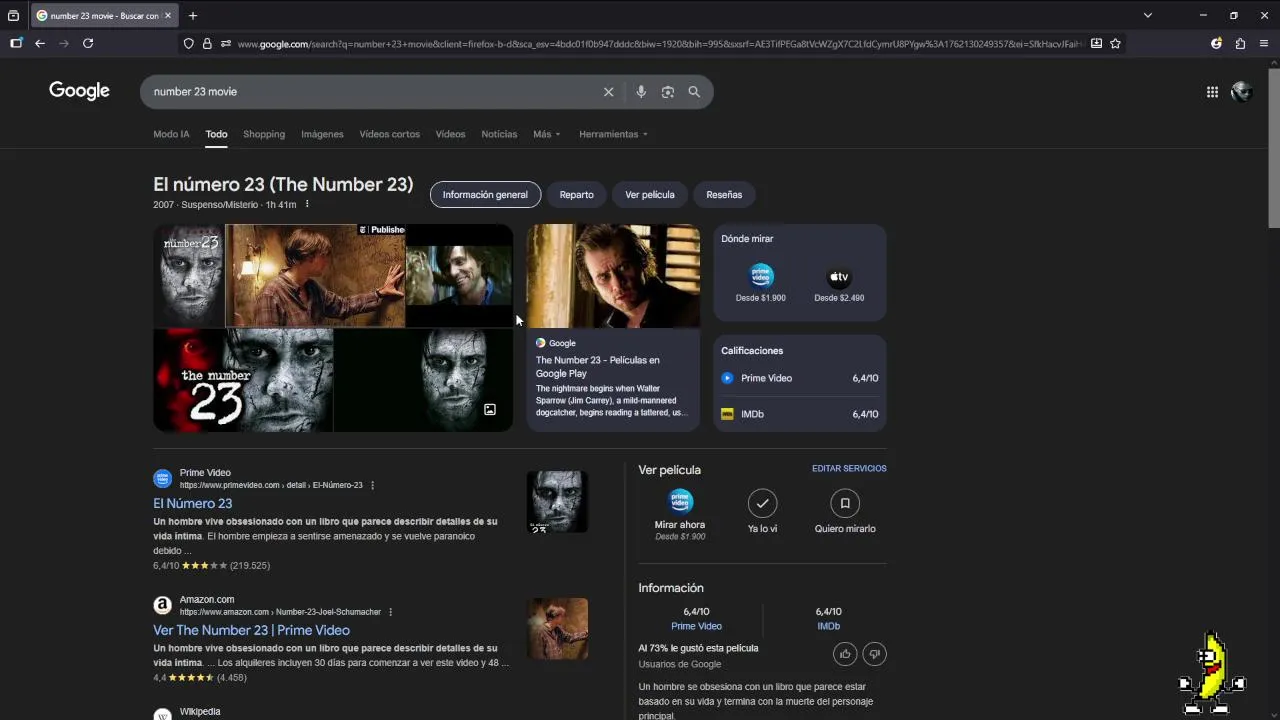Select the 'Shopping' search tab
Screen dimensions: 1280x720
(264, 134)
